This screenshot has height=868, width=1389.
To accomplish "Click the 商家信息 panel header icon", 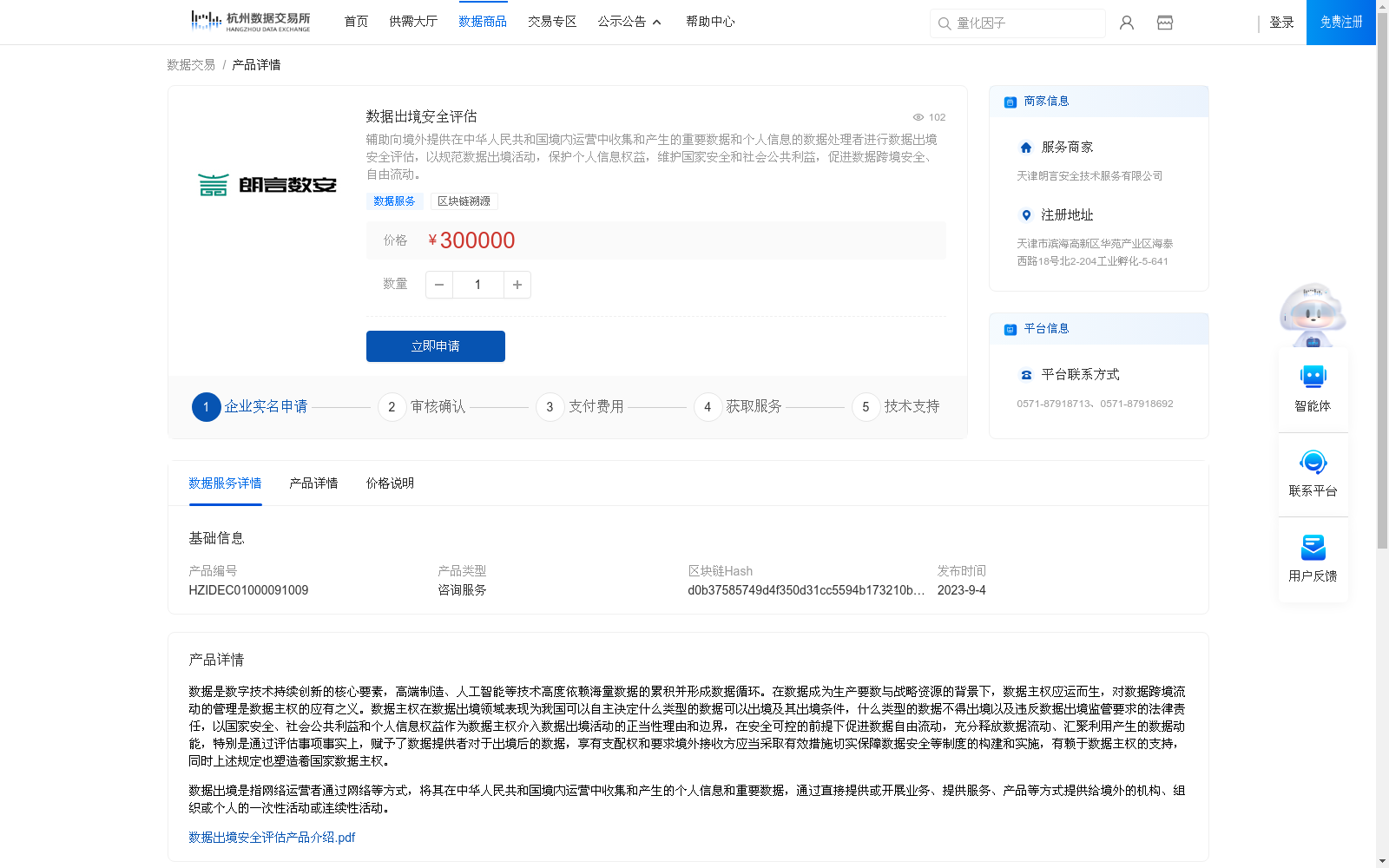I will click(x=1010, y=102).
